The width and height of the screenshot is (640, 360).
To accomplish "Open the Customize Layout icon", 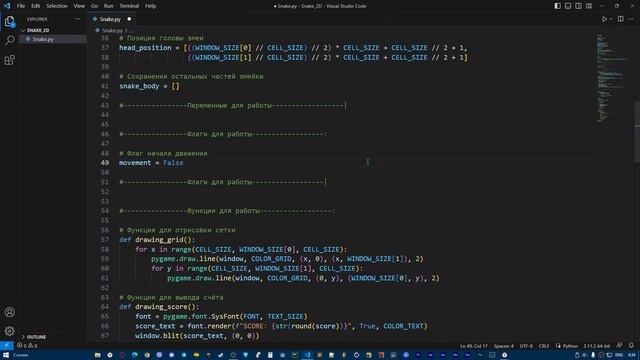I will coord(589,6).
